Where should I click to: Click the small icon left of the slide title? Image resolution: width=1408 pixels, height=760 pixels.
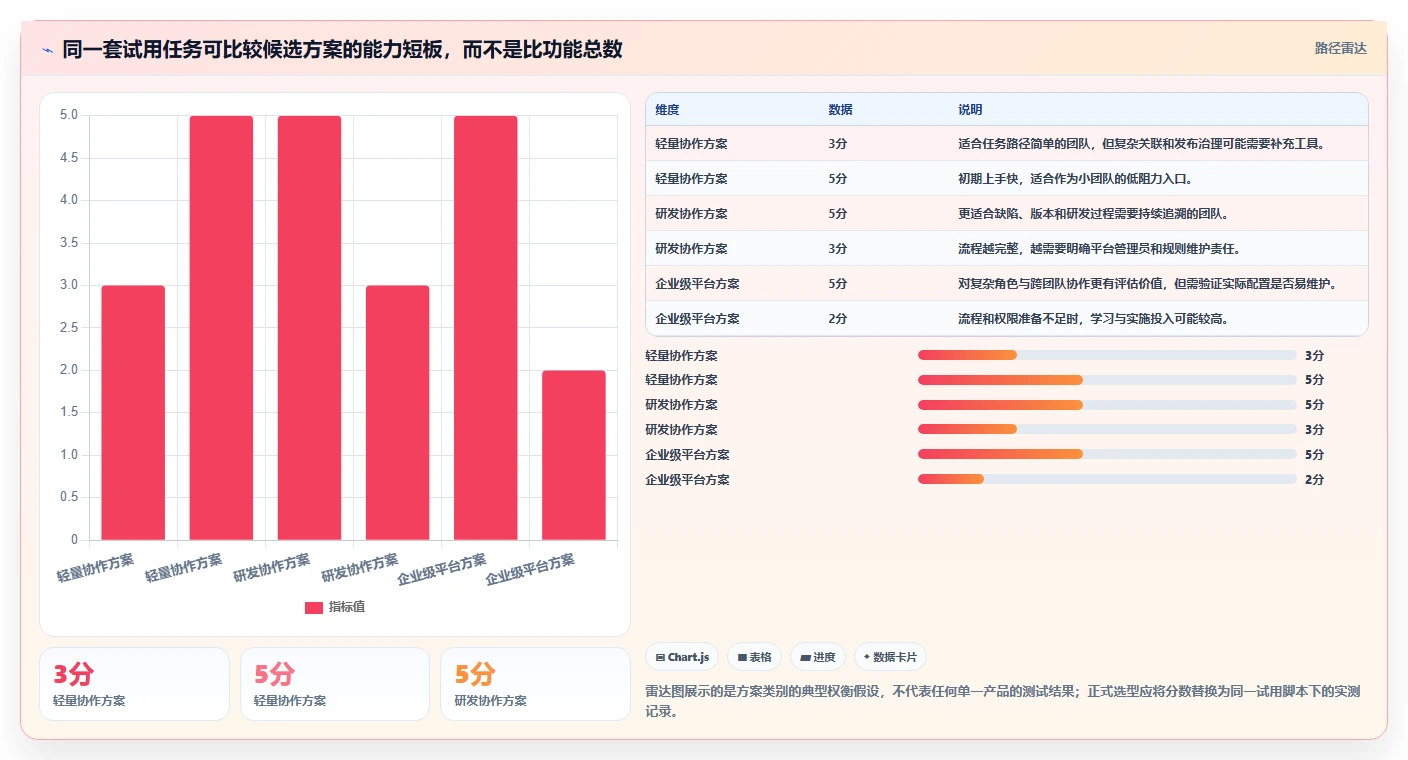point(47,50)
